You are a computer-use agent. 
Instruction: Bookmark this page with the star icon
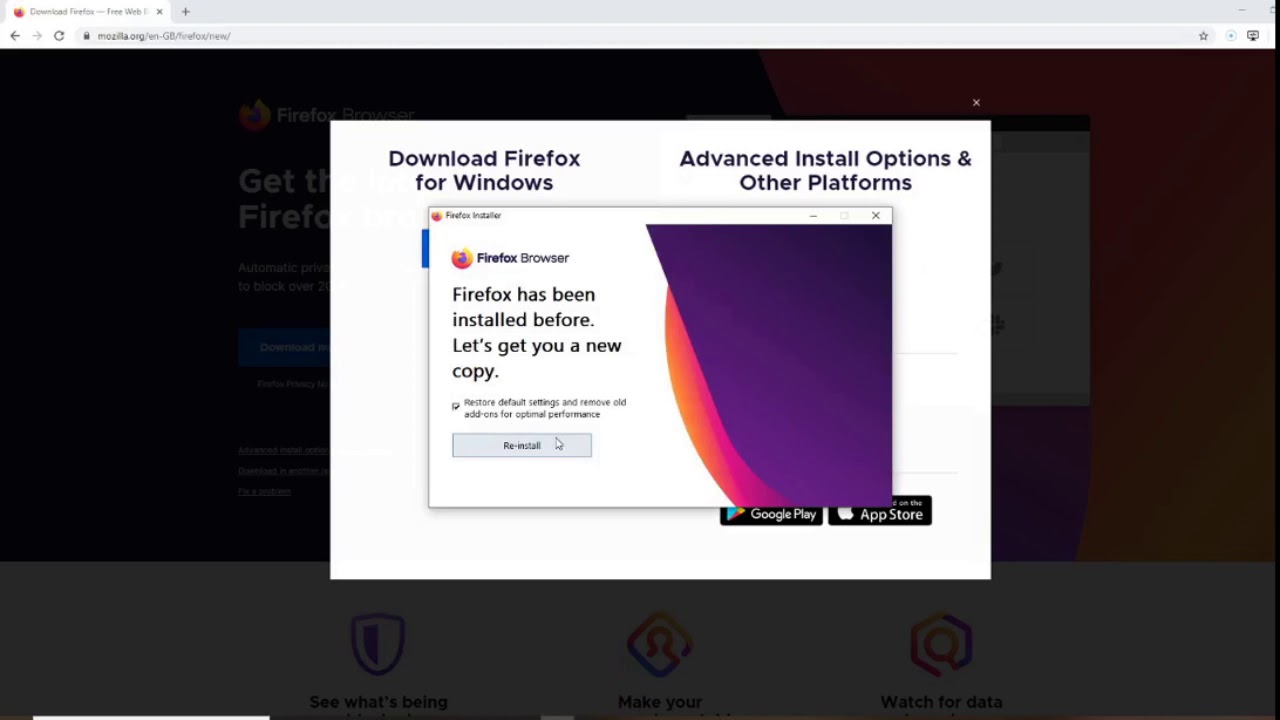point(1203,36)
